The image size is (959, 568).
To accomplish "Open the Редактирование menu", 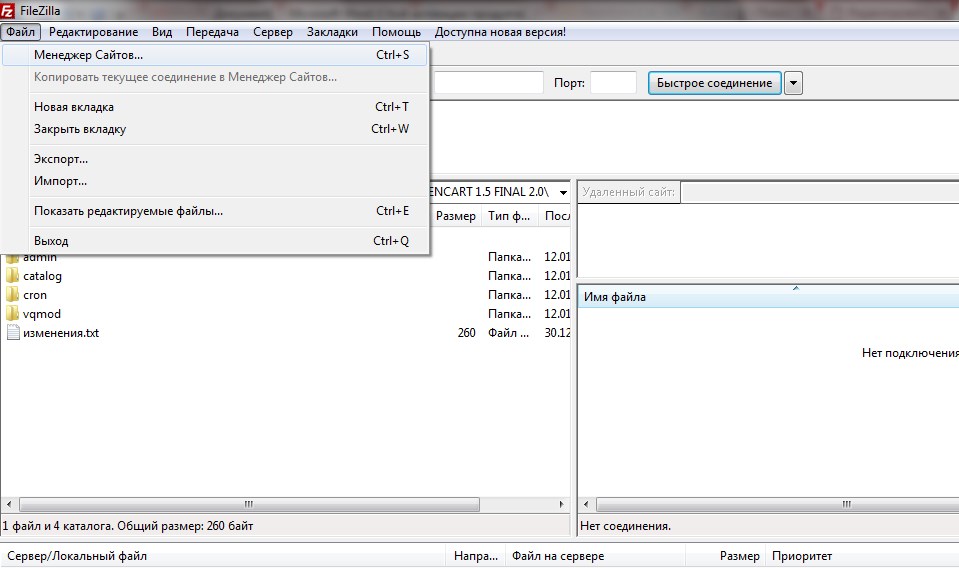I will (x=94, y=32).
